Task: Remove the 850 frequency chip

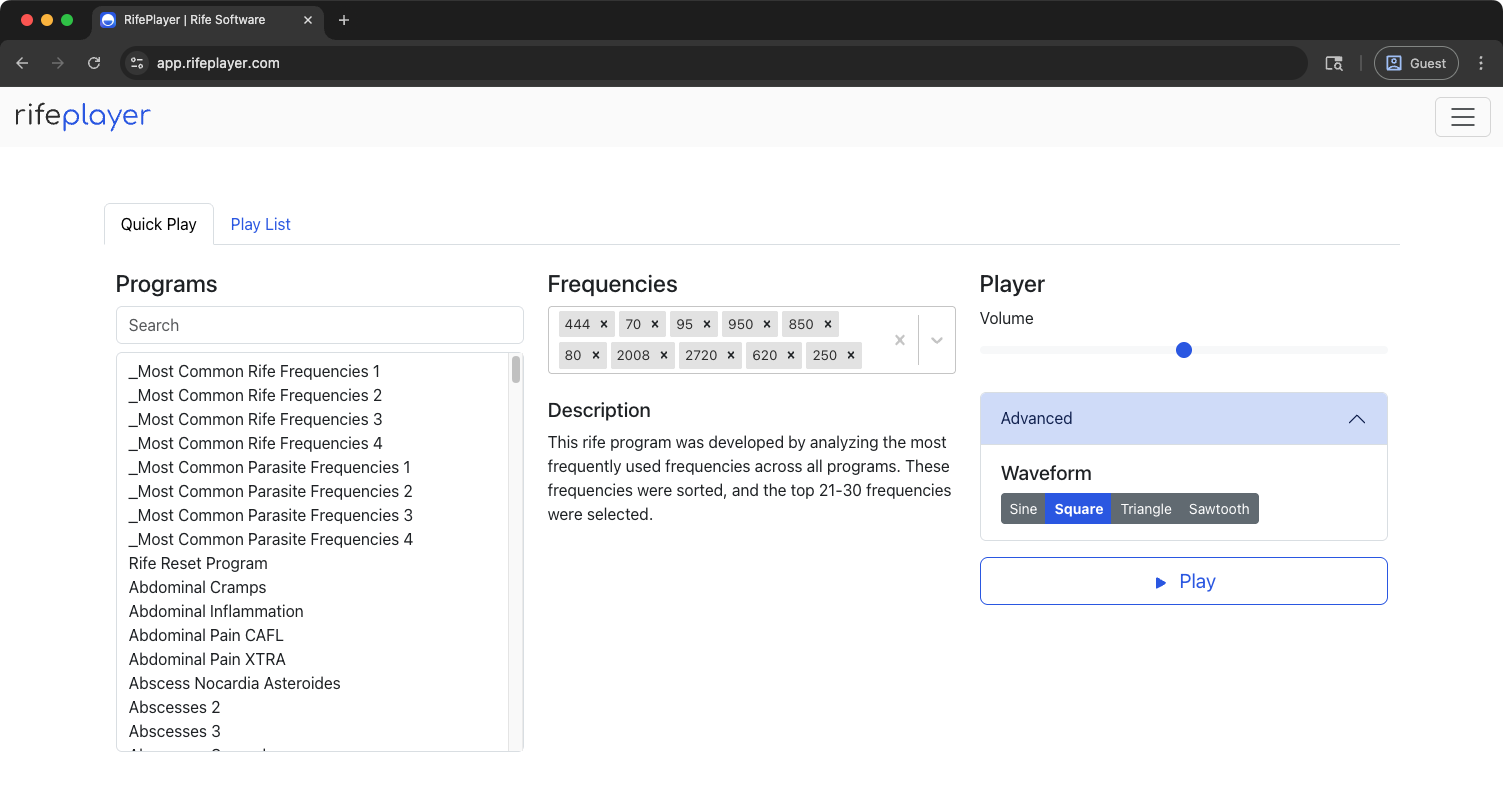Action: pos(827,323)
